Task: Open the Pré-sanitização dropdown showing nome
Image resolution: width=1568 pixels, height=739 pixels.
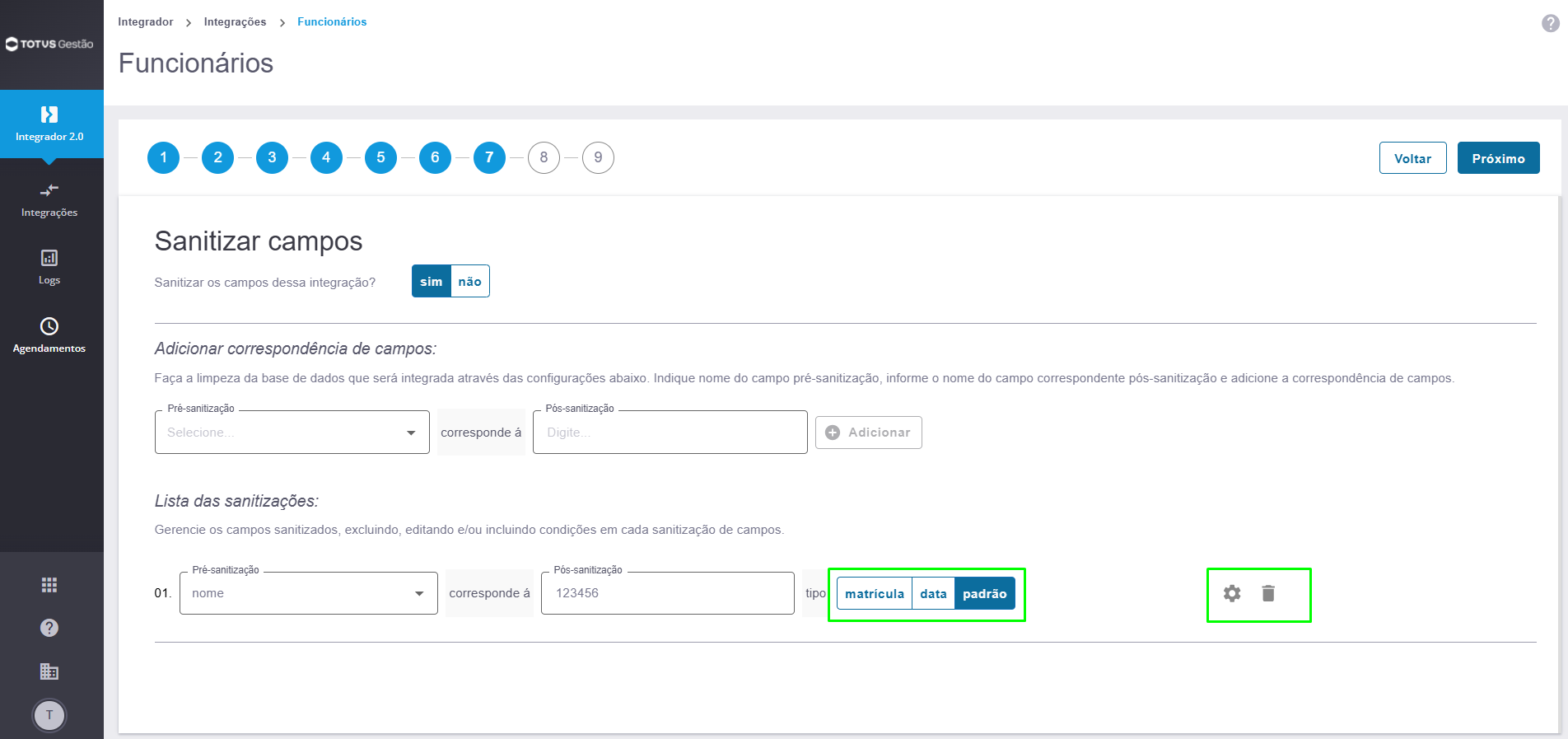Action: pyautogui.click(x=309, y=593)
